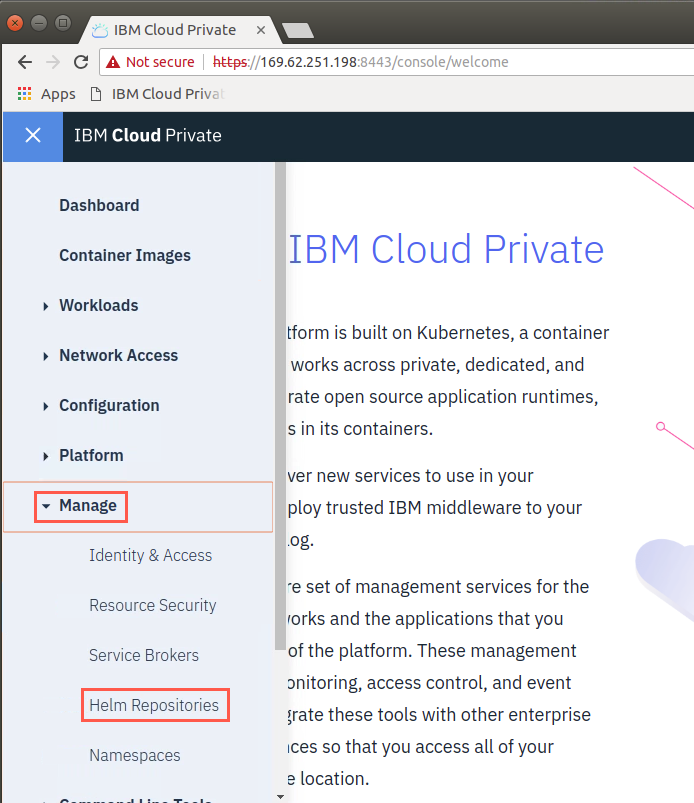
Task: Expand the Network Access section arrow
Action: pos(46,356)
